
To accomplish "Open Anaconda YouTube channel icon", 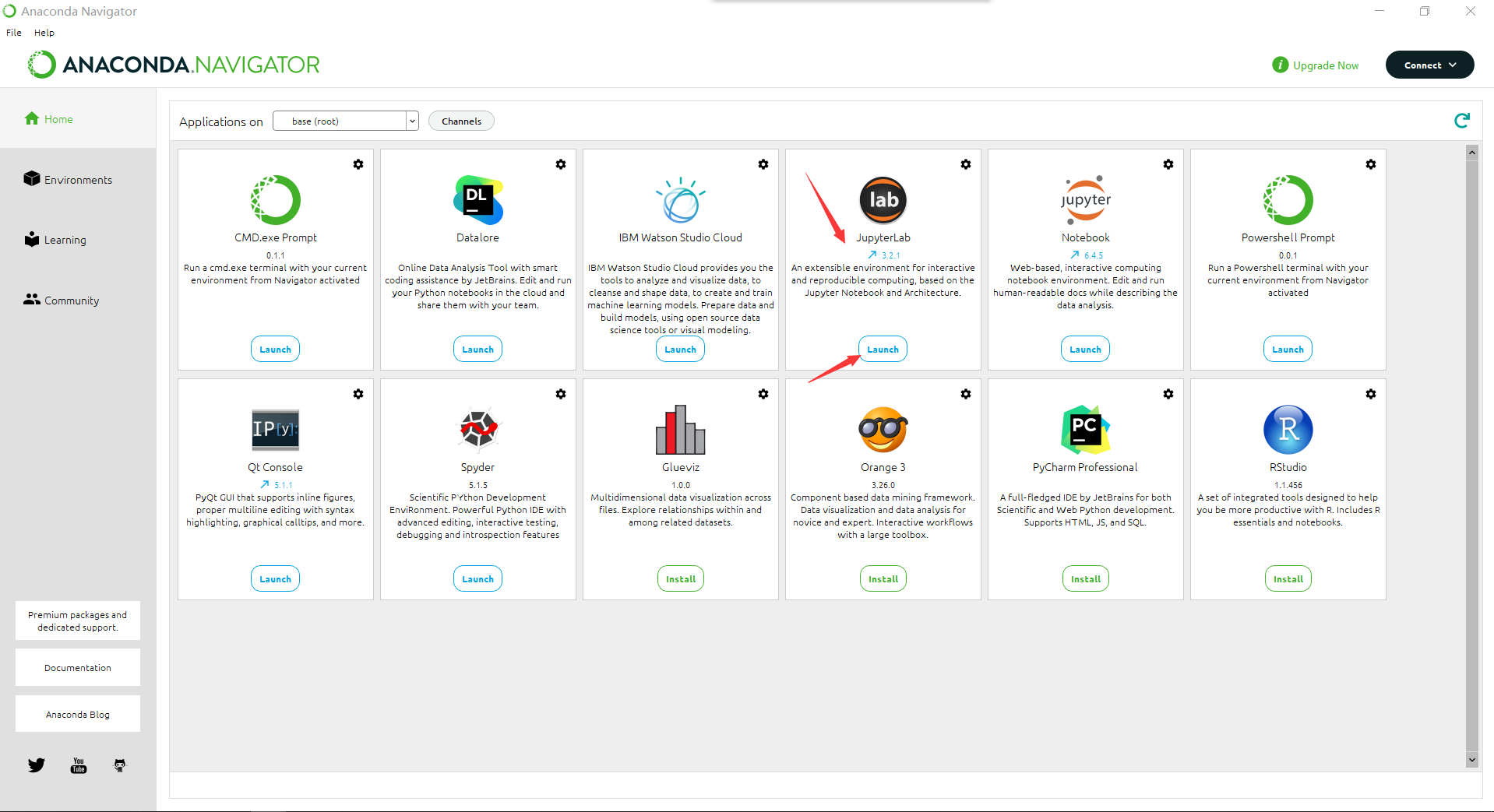I will 79,765.
